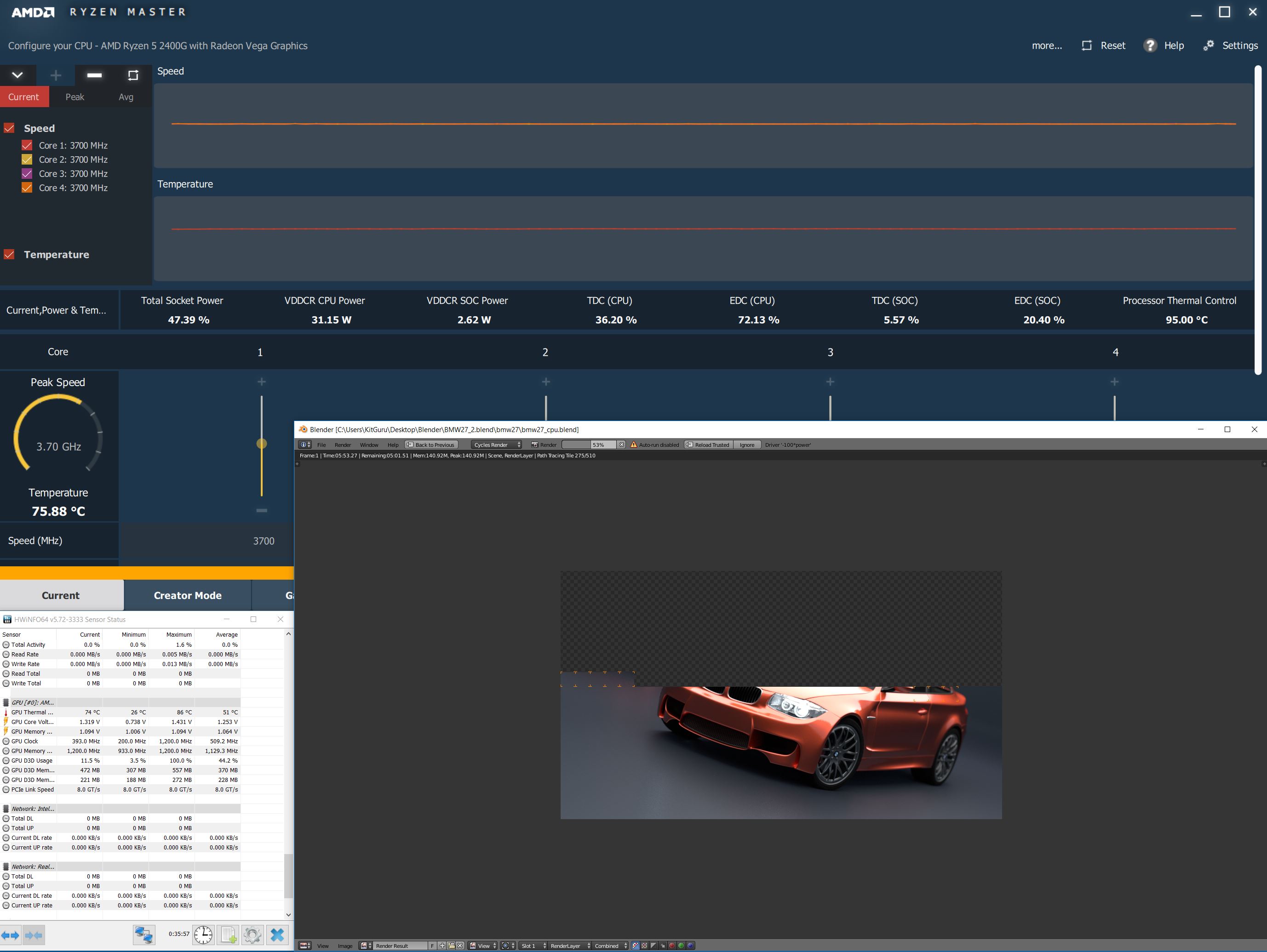Click the red channel icon in Blender footer
The width and height of the screenshot is (1267, 952).
tap(672, 946)
